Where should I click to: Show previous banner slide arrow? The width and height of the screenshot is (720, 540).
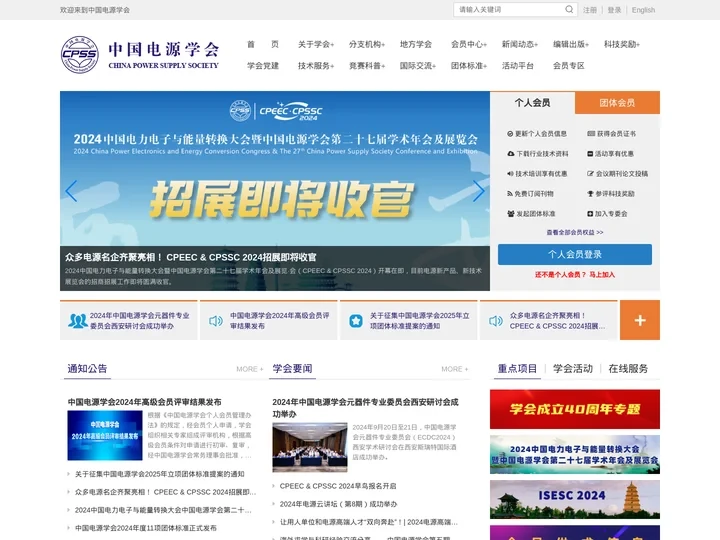[71, 191]
